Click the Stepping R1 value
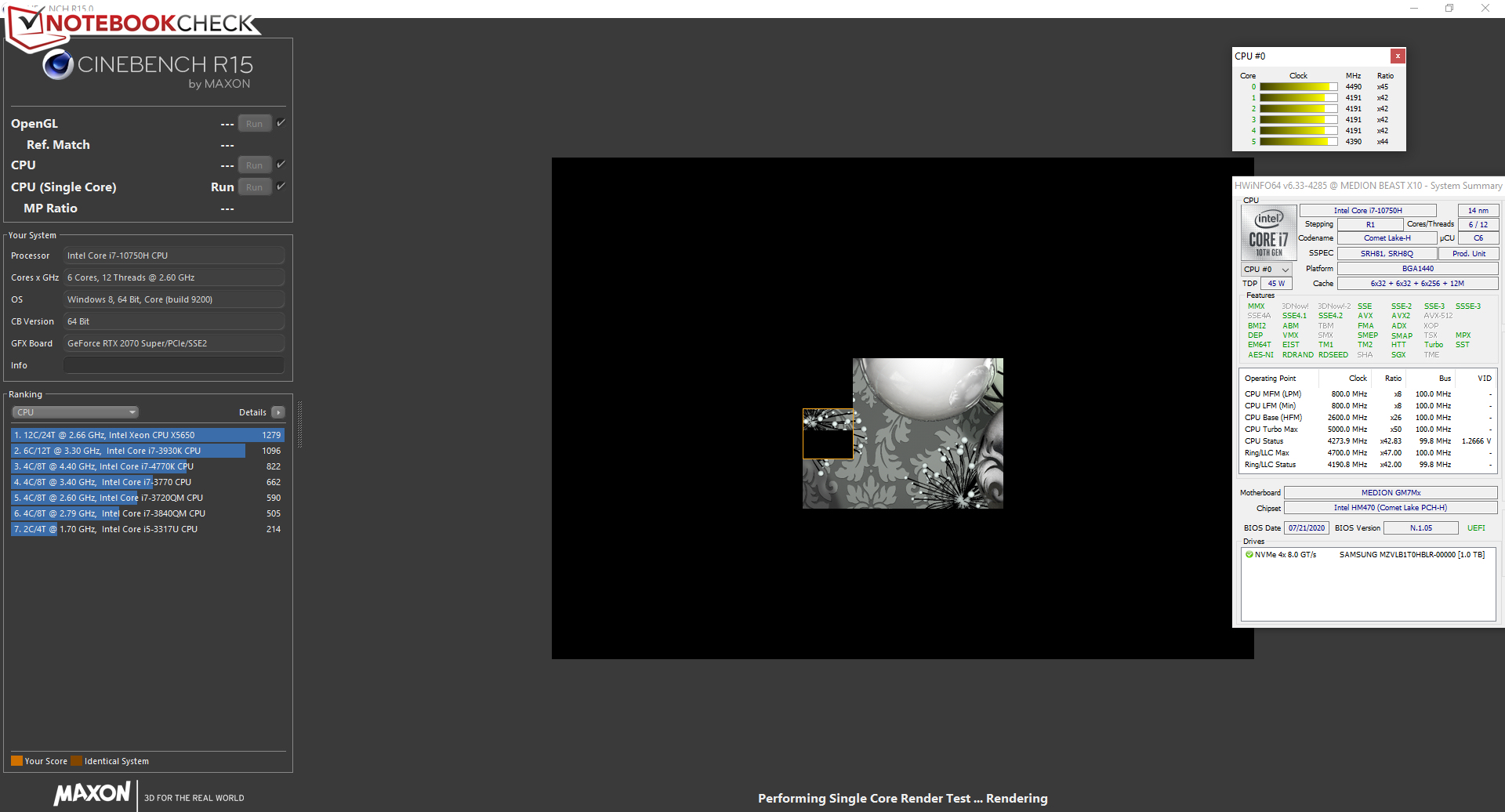 [x=1370, y=224]
